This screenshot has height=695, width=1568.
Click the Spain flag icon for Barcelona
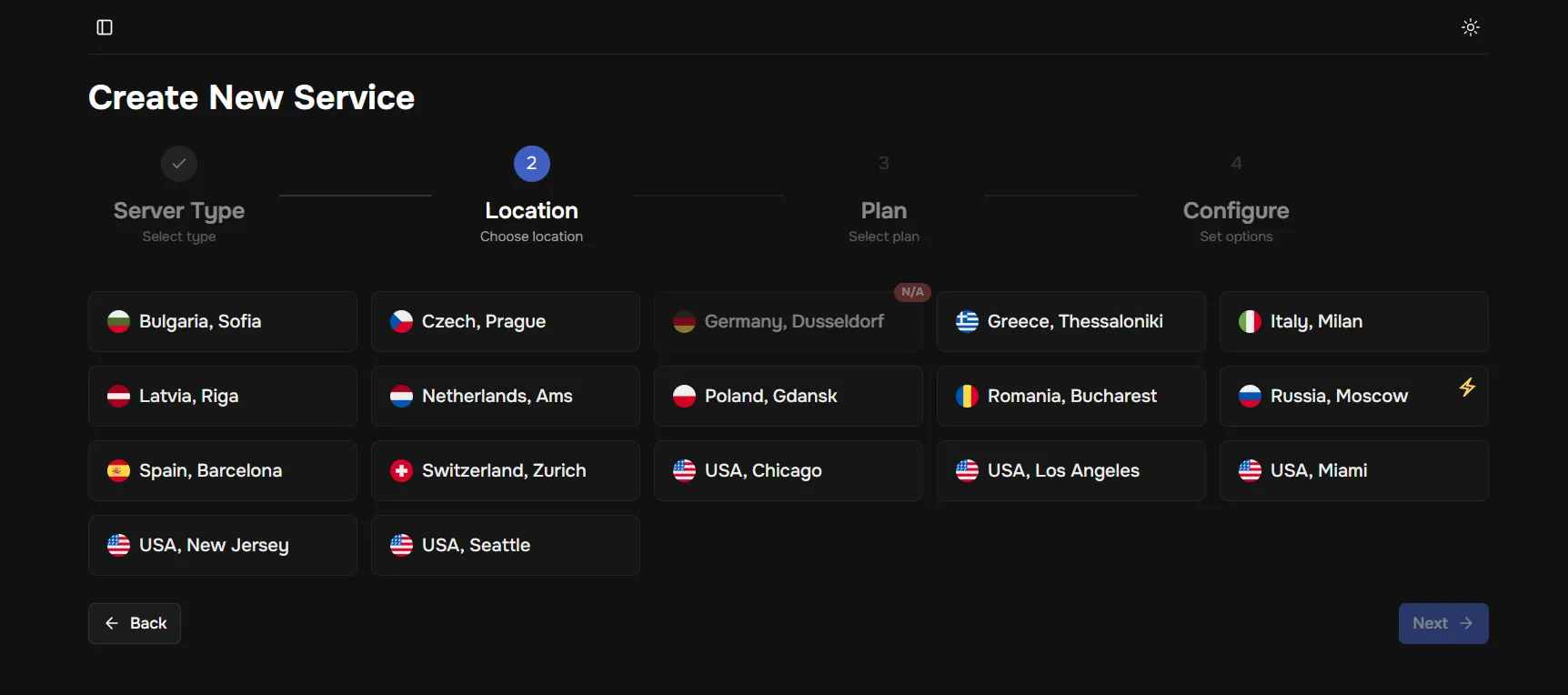coord(118,470)
